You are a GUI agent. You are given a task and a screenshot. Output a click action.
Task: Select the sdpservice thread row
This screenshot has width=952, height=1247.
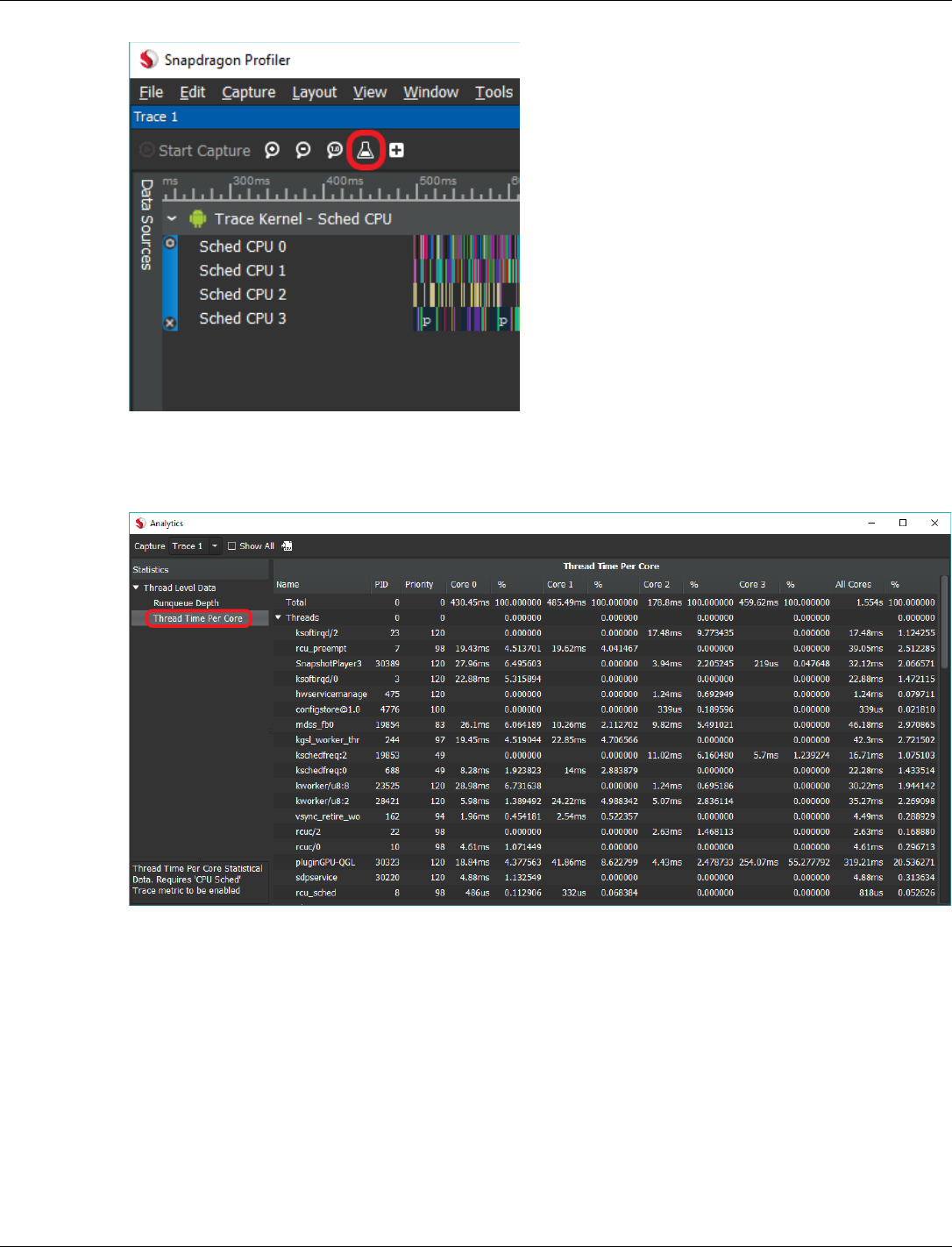606,878
